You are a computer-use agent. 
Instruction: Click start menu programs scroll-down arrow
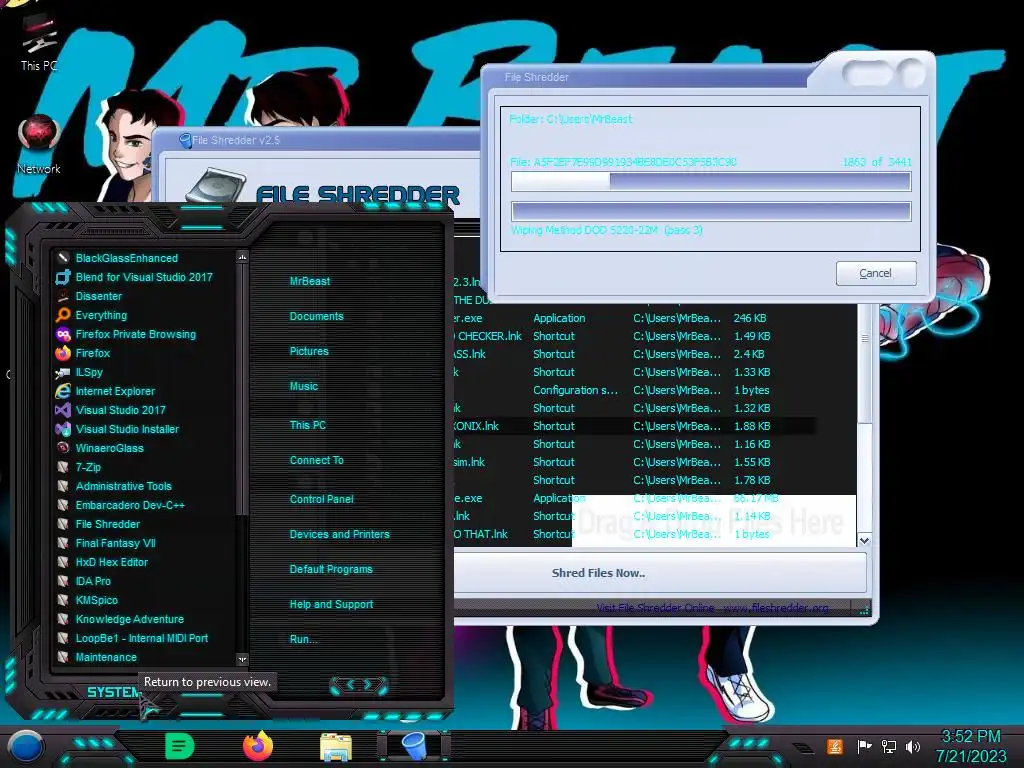[x=242, y=660]
